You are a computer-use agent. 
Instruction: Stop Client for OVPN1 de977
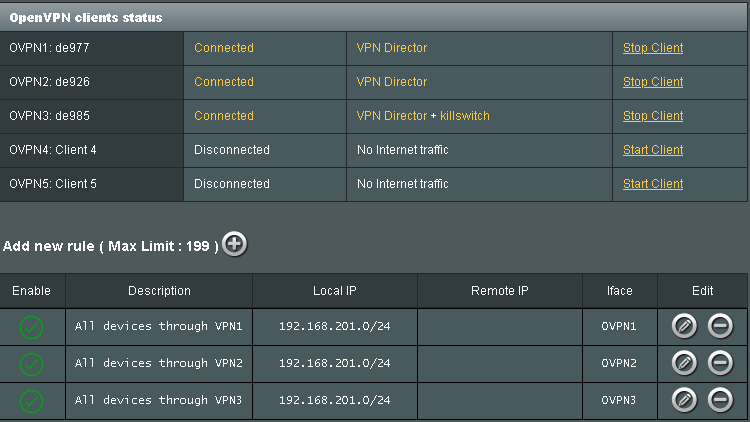click(x=653, y=48)
